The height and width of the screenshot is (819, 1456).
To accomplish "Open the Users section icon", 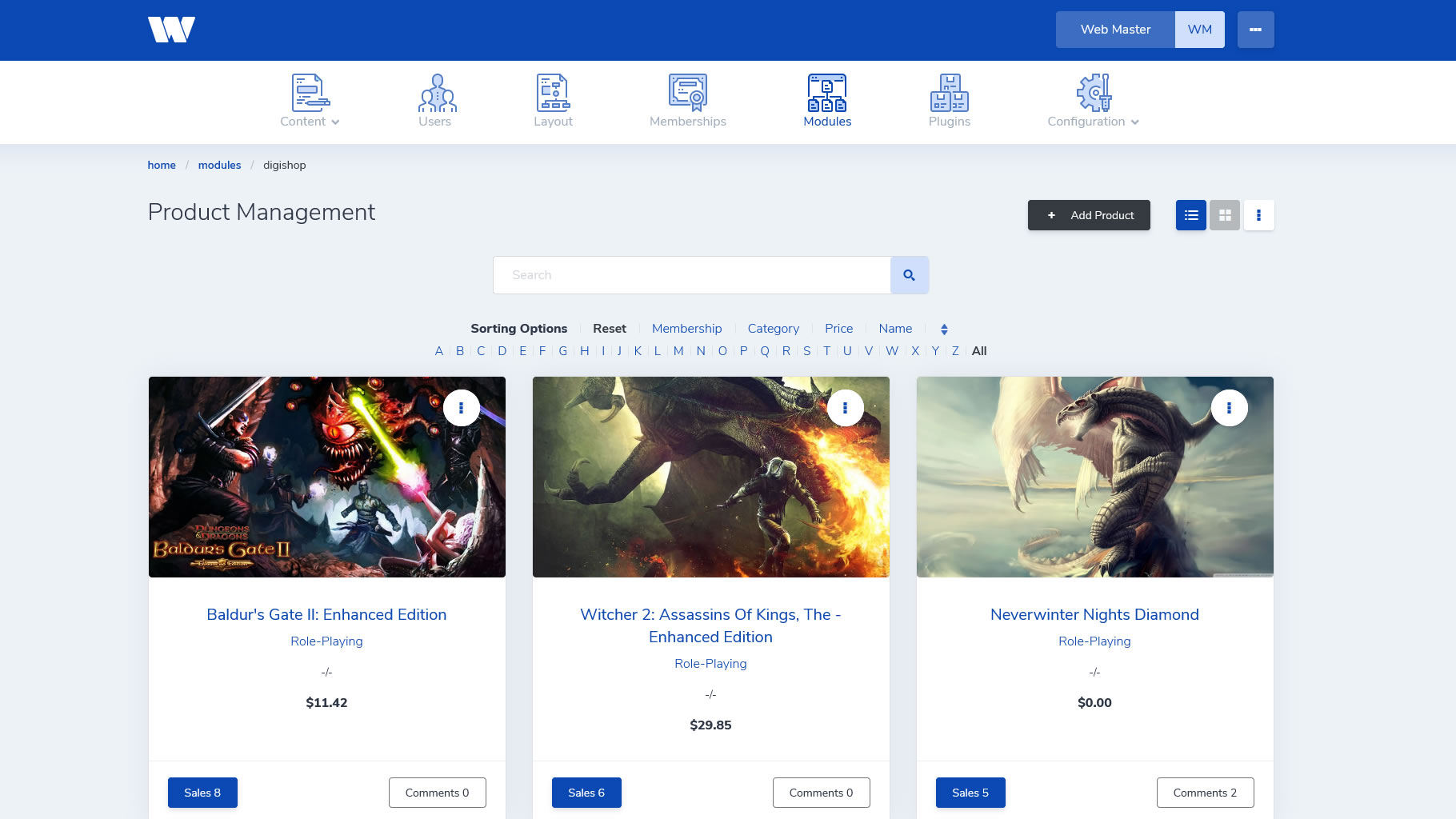I will 437,93.
